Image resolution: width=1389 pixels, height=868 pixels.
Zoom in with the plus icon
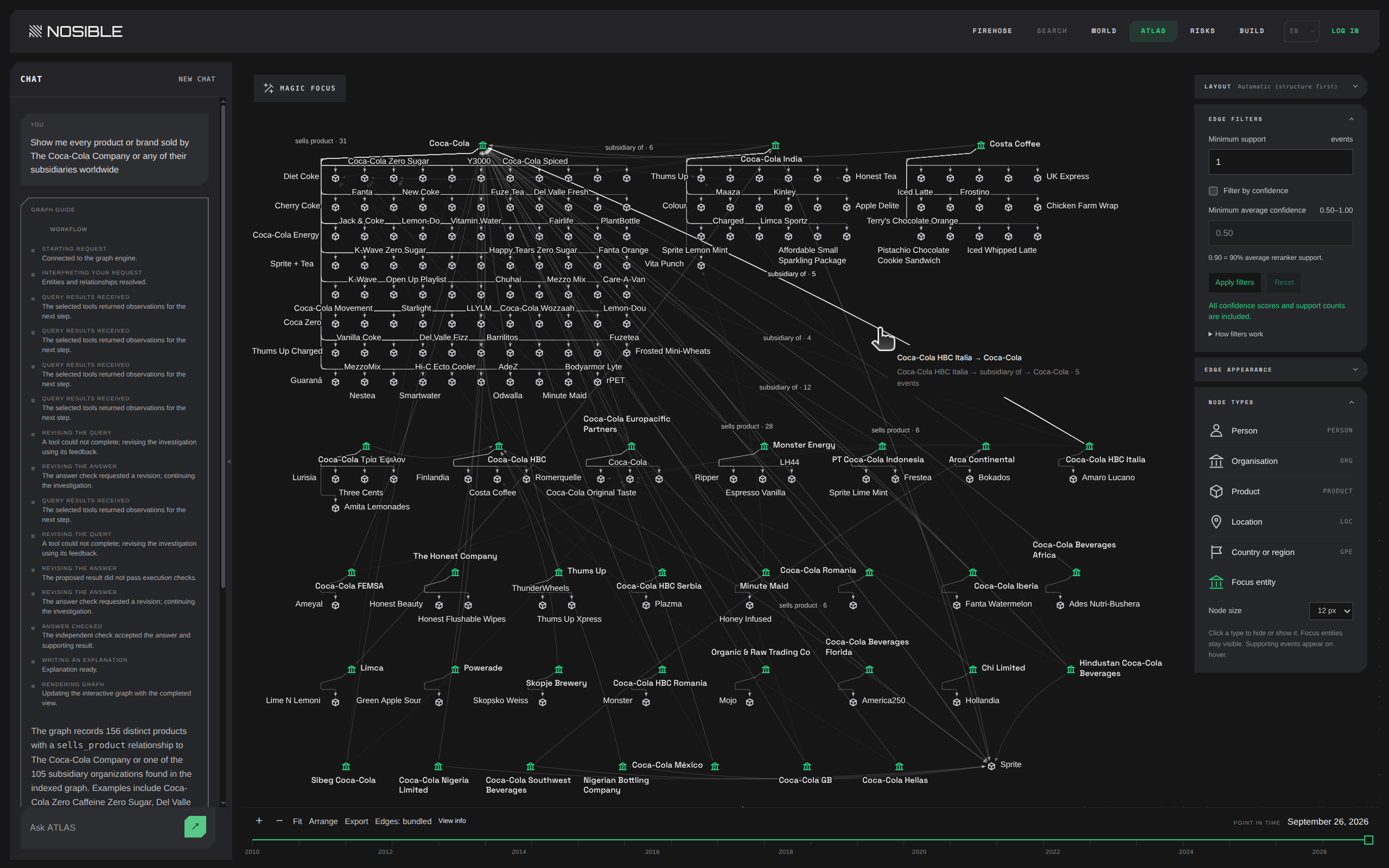[x=259, y=821]
